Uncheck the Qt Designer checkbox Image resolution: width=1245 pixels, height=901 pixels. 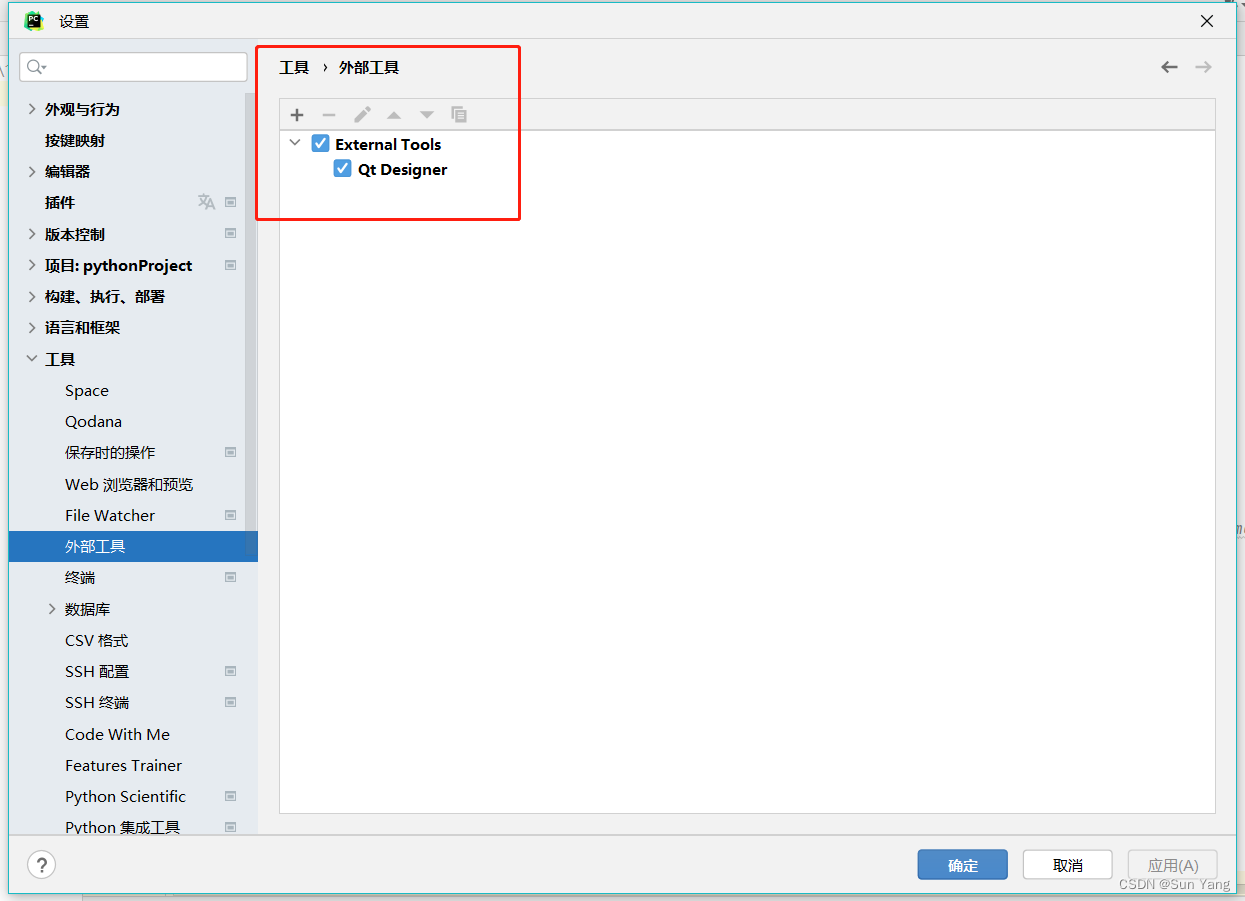coord(343,169)
